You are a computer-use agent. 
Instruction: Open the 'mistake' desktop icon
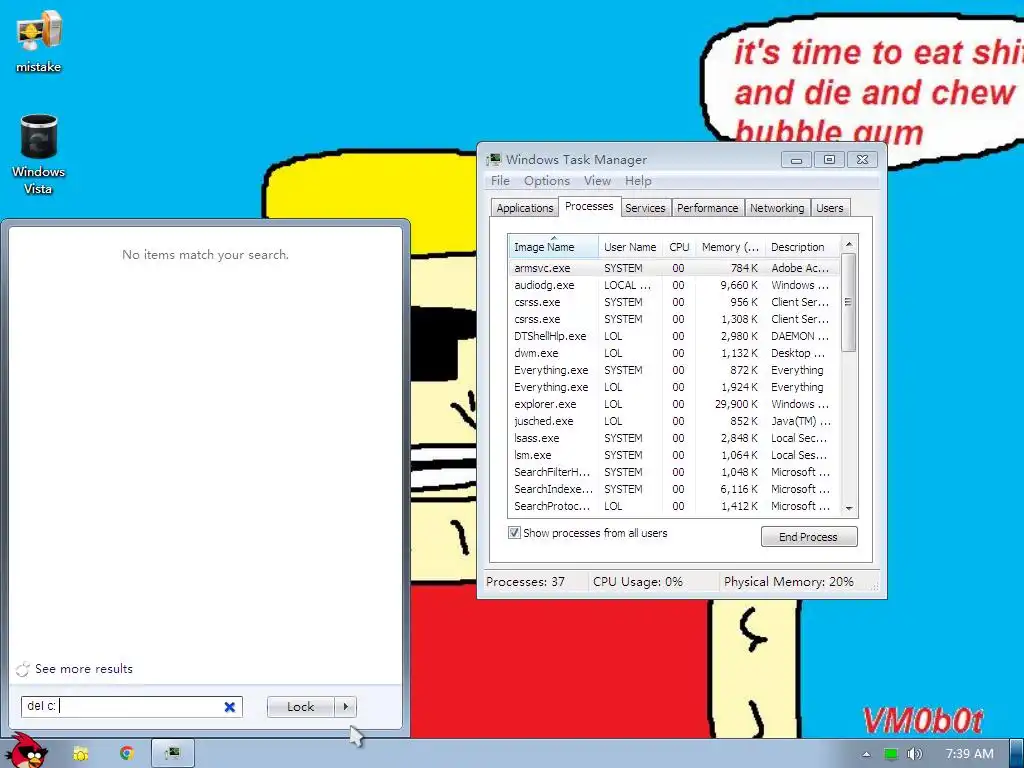point(39,42)
